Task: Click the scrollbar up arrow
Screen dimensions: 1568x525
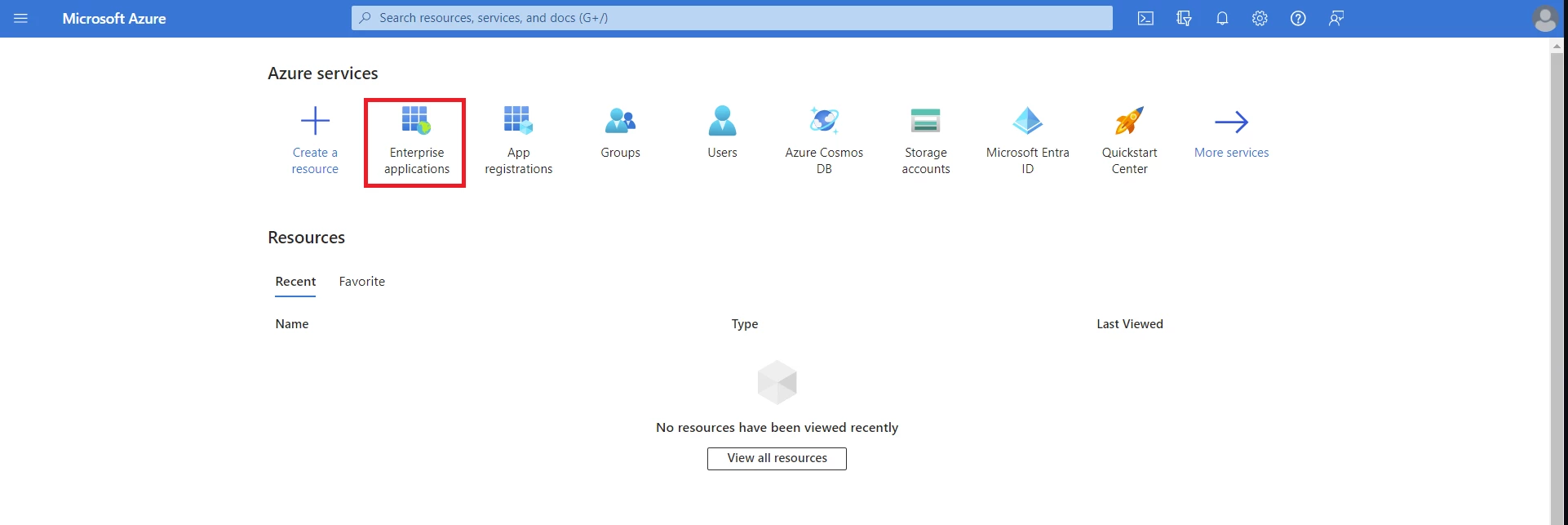Action: [1557, 47]
